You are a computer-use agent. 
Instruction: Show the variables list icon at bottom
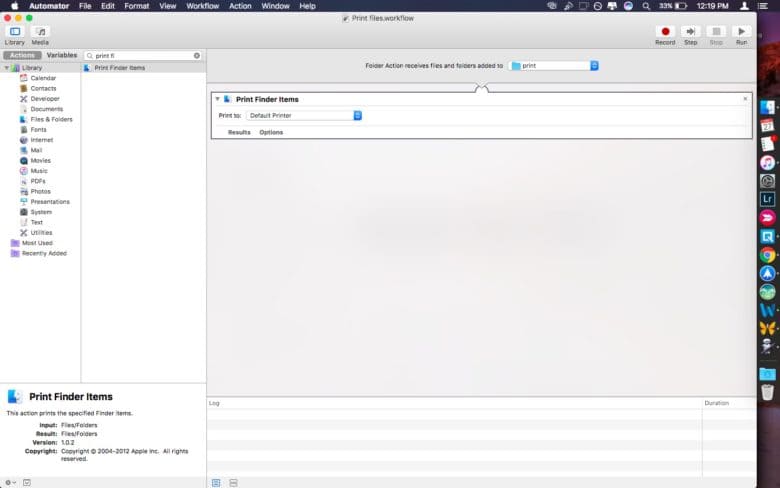(x=233, y=482)
